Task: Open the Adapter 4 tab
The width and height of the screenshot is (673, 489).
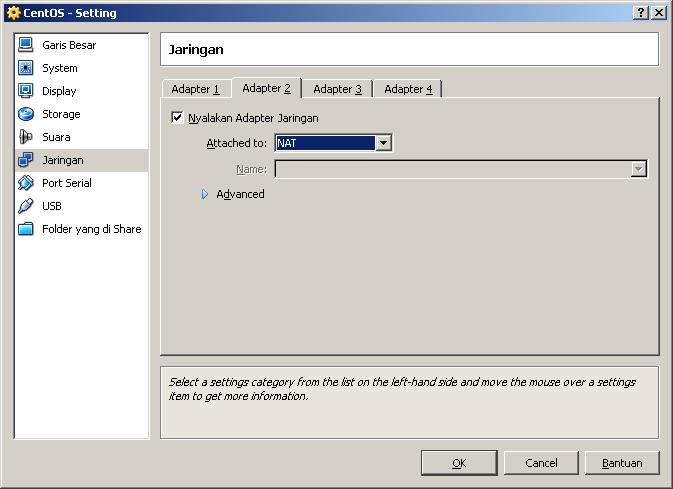Action: click(x=408, y=89)
